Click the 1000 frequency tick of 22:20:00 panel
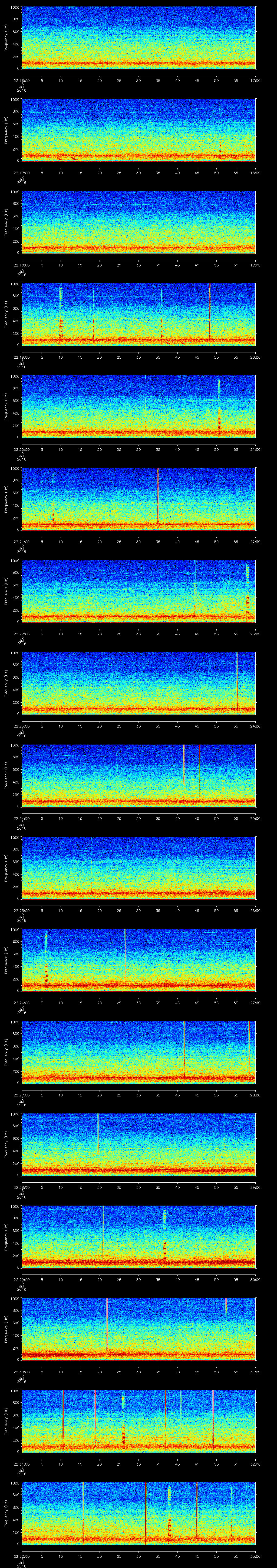 [15, 377]
